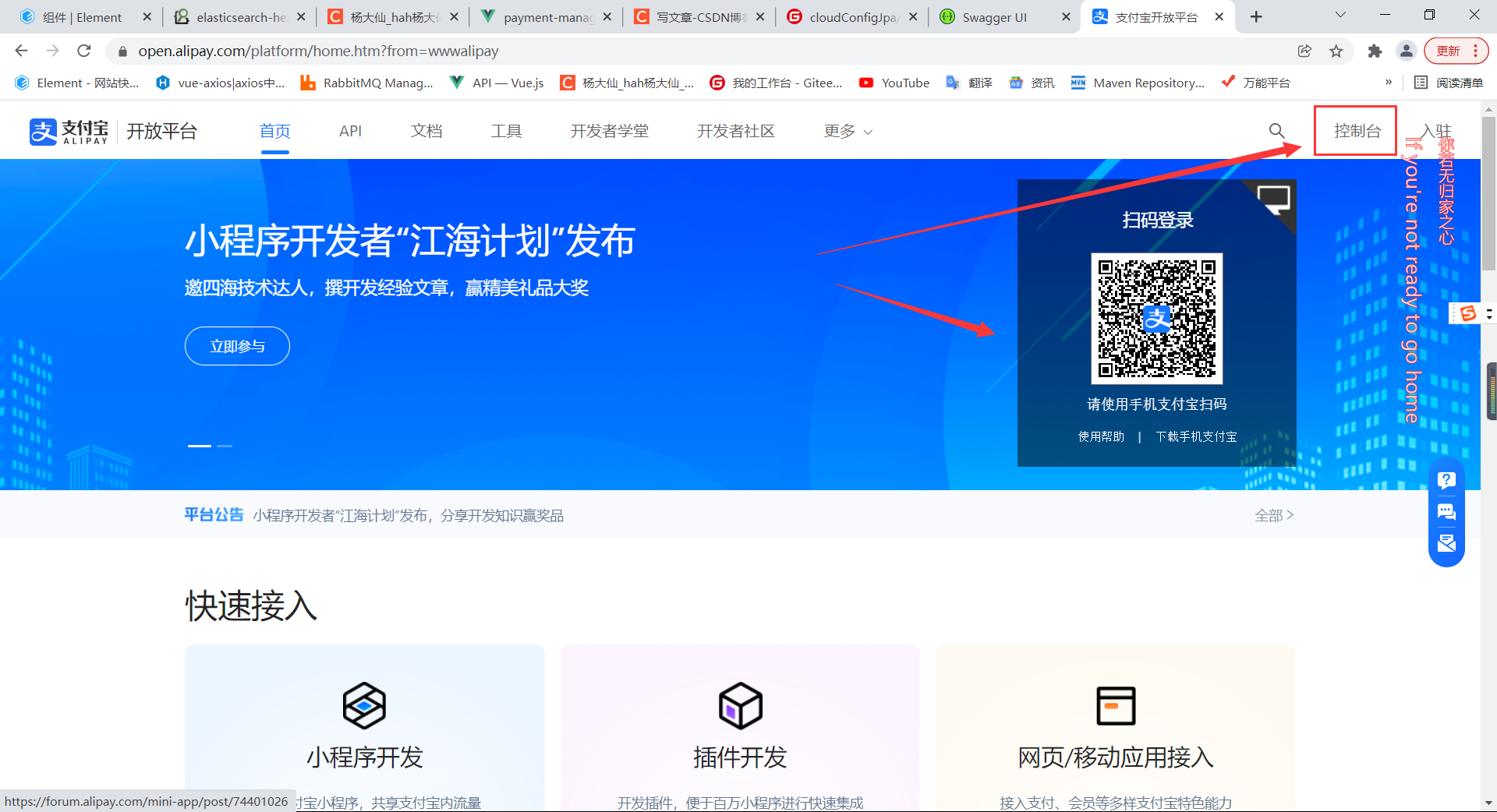
Task: Click the page vertical scrollbar
Action: [x=1489, y=195]
